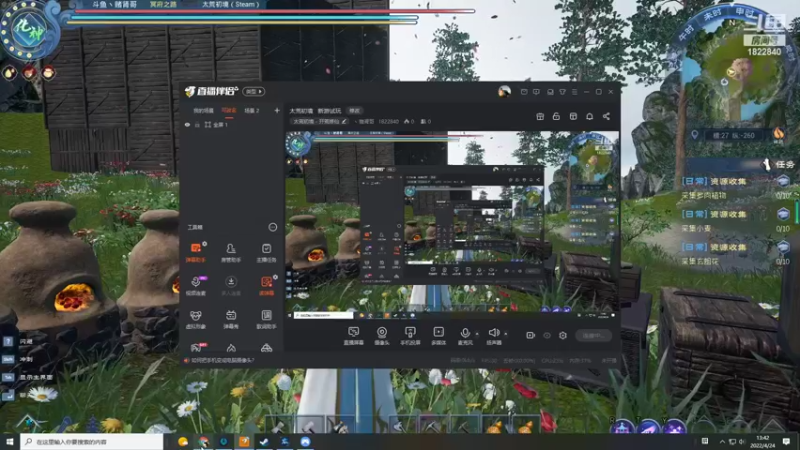Open the orange streaming app taskbar icon
Screen dimensions: 800x450
pyautogui.click(x=244, y=442)
